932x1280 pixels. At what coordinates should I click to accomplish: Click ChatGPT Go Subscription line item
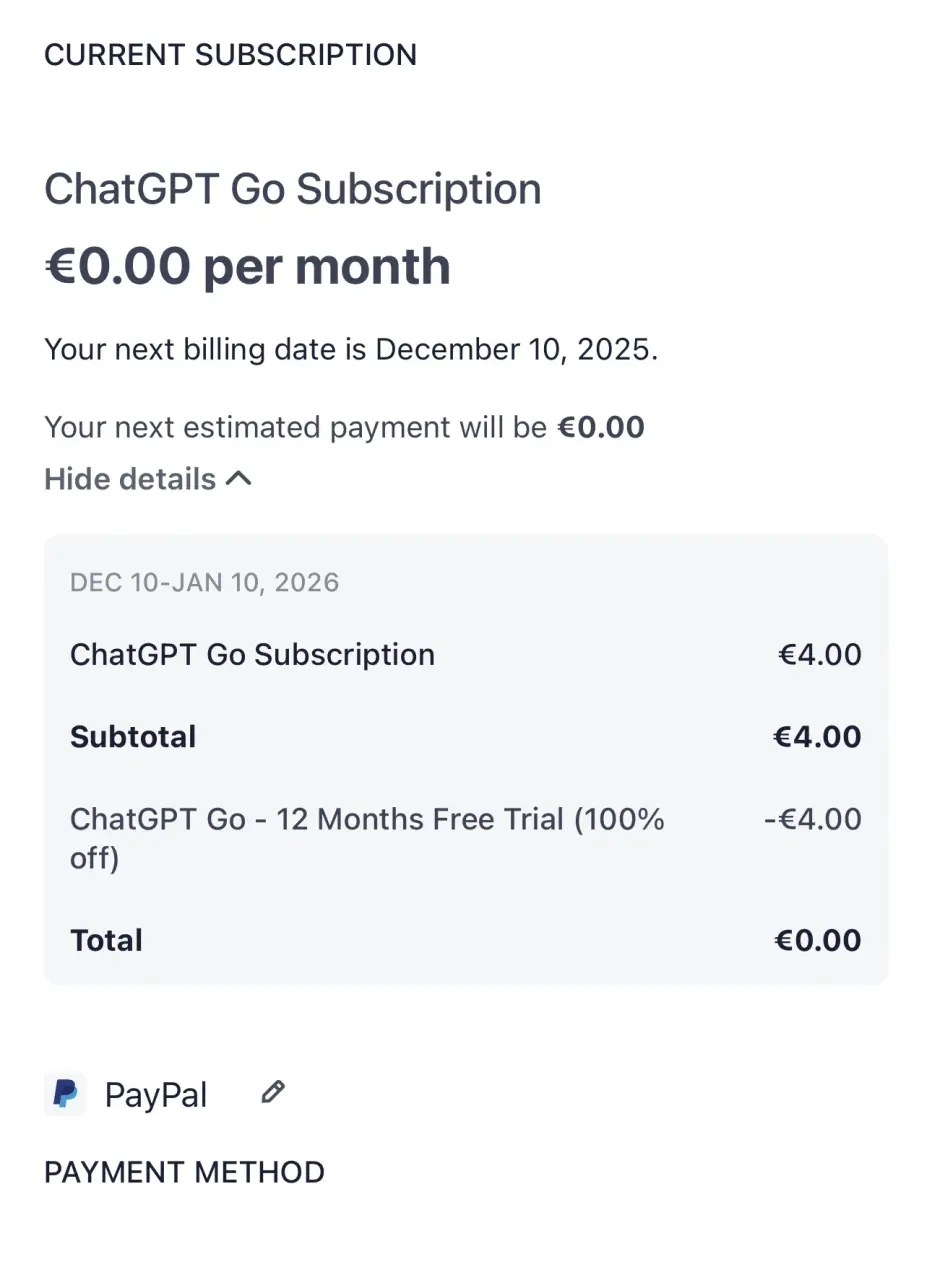[x=253, y=655]
